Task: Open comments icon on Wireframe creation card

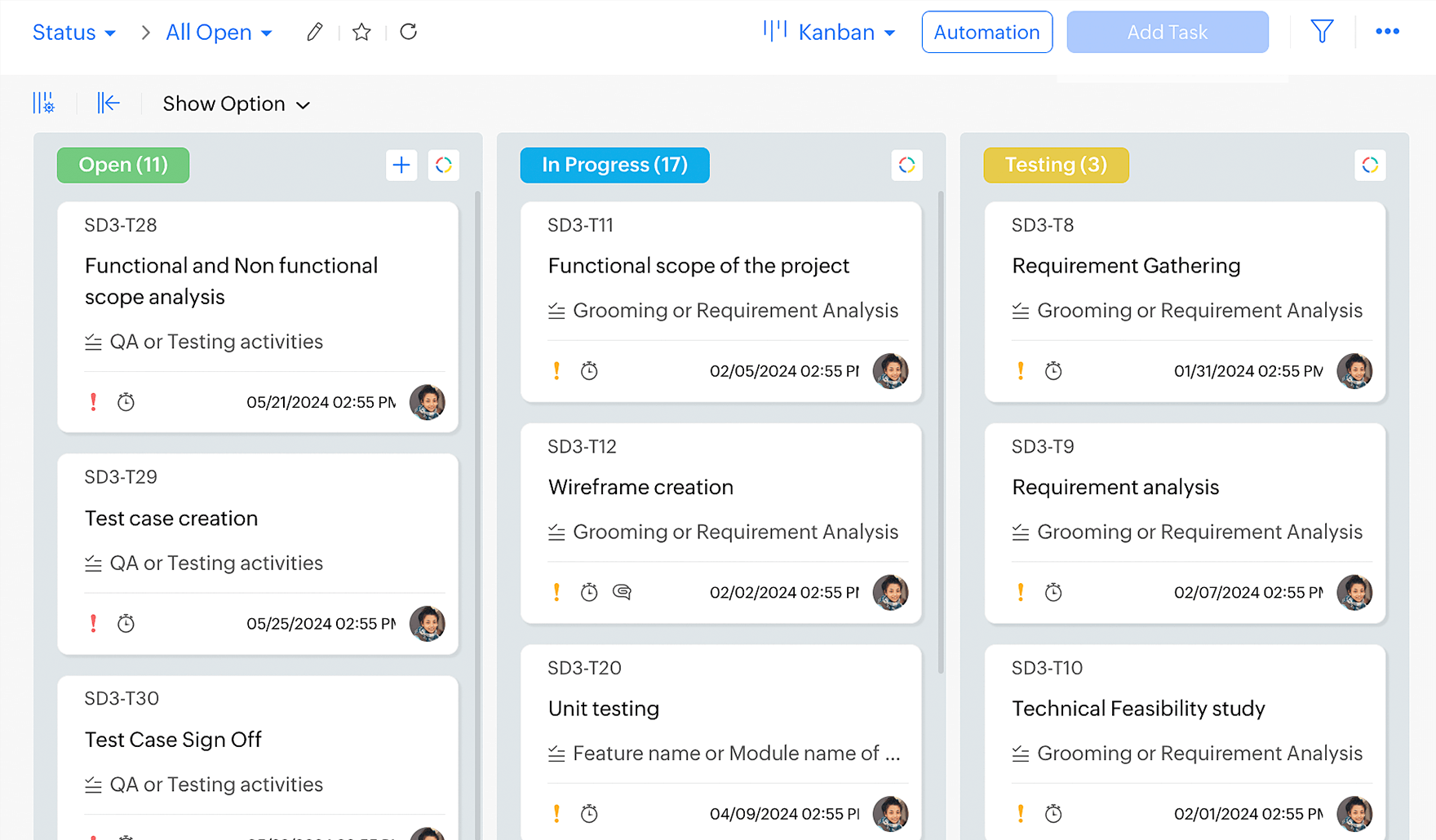Action: coord(622,592)
